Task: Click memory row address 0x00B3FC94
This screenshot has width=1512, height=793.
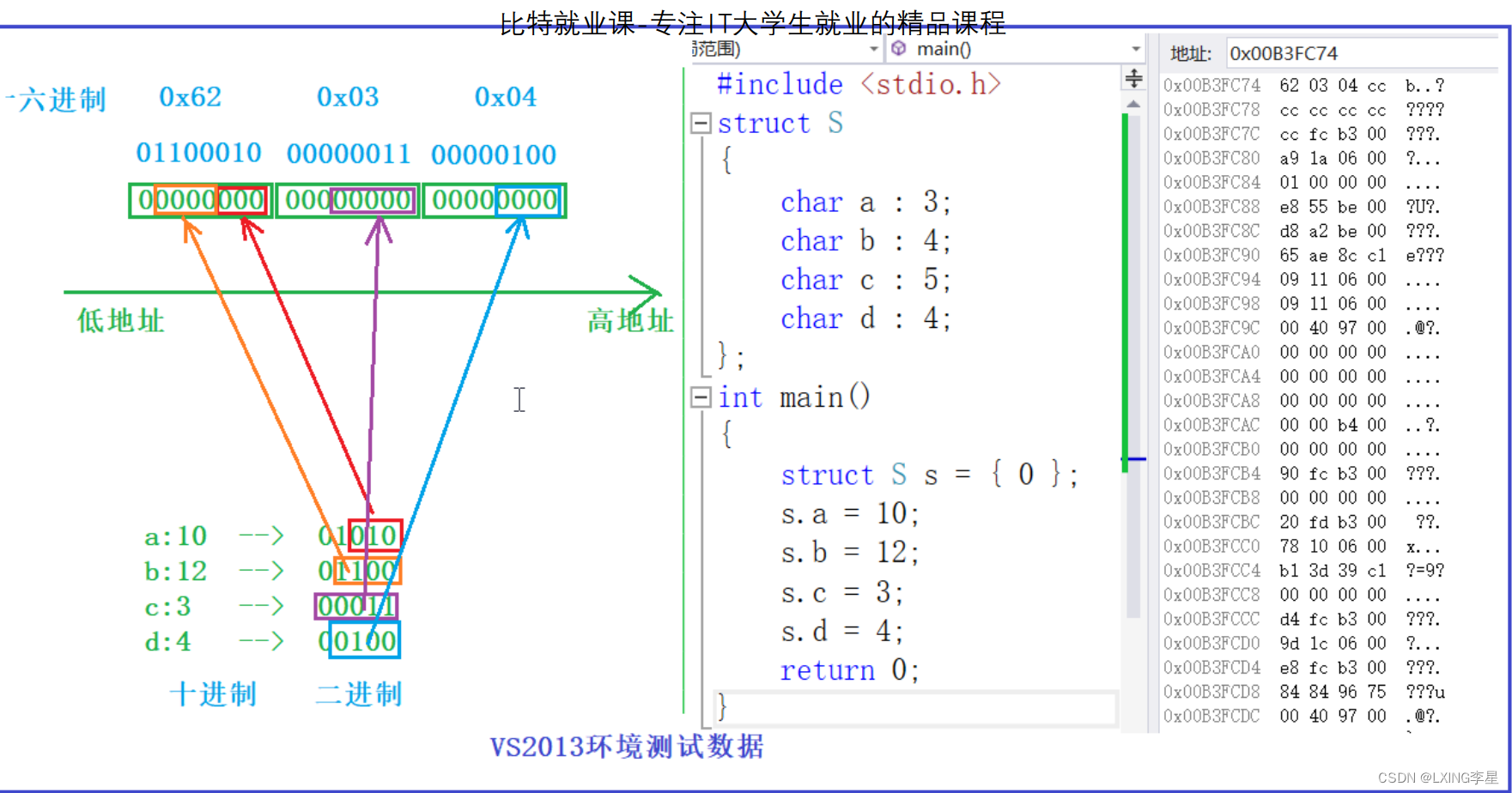Action: coord(1211,279)
